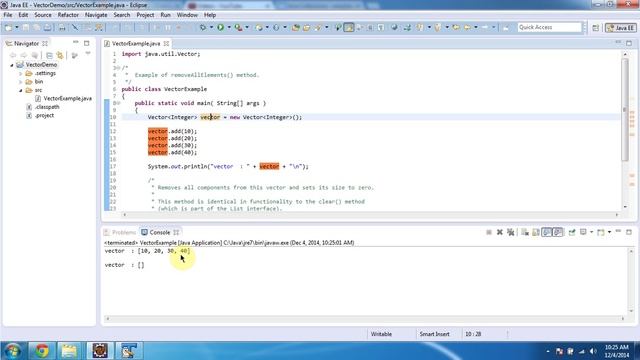
Task: Click the console output line "vector : []"
Action: pyautogui.click(x=124, y=265)
